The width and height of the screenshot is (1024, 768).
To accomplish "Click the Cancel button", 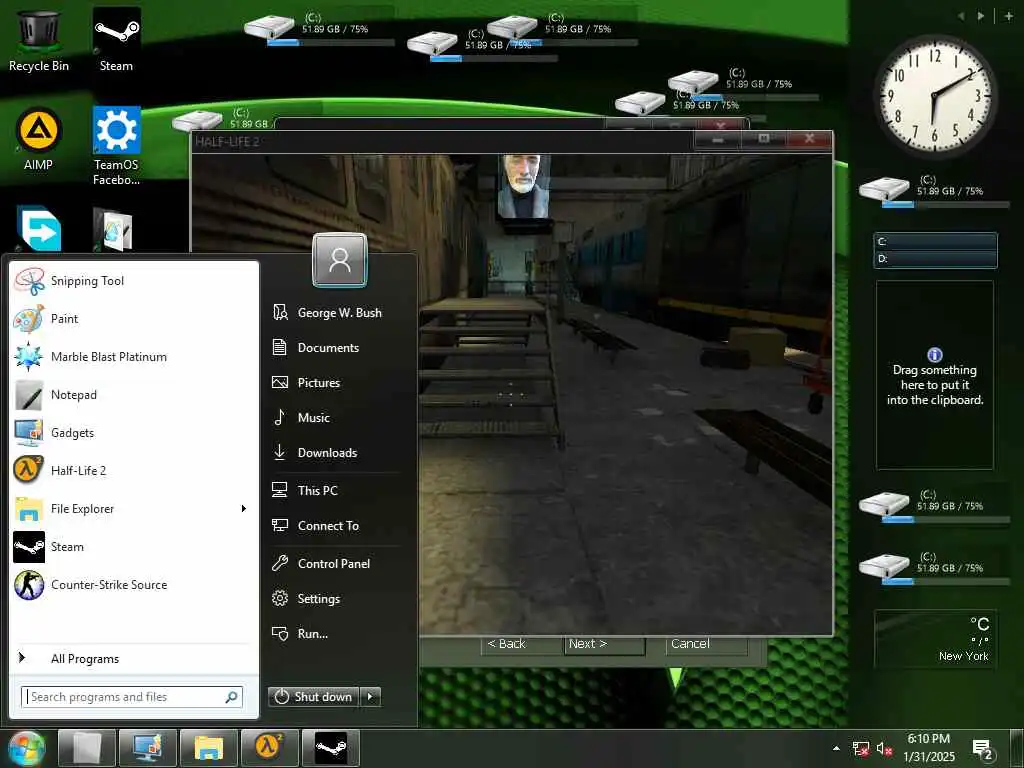I will tap(706, 645).
